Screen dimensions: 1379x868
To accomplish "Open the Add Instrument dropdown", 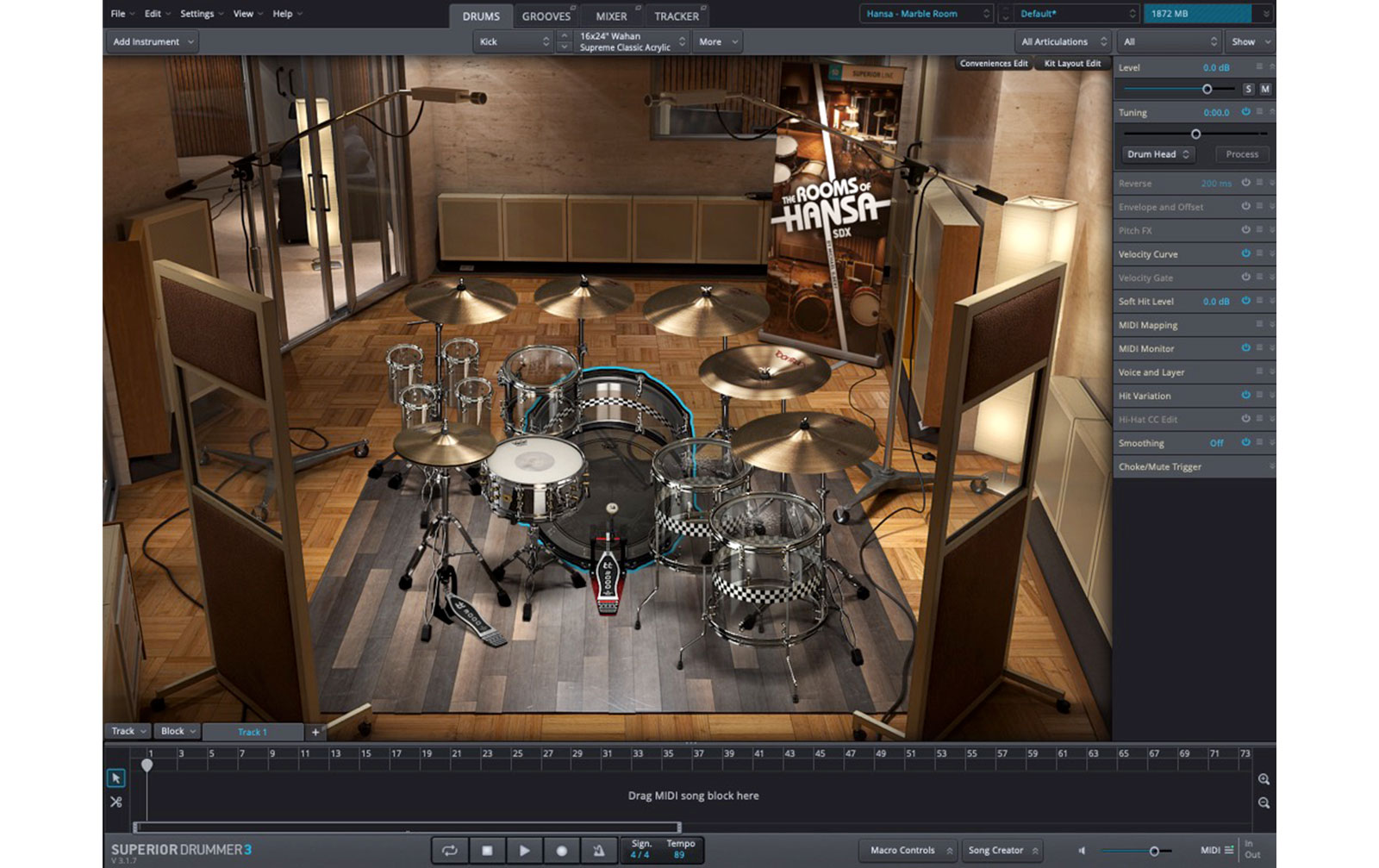I will point(153,41).
